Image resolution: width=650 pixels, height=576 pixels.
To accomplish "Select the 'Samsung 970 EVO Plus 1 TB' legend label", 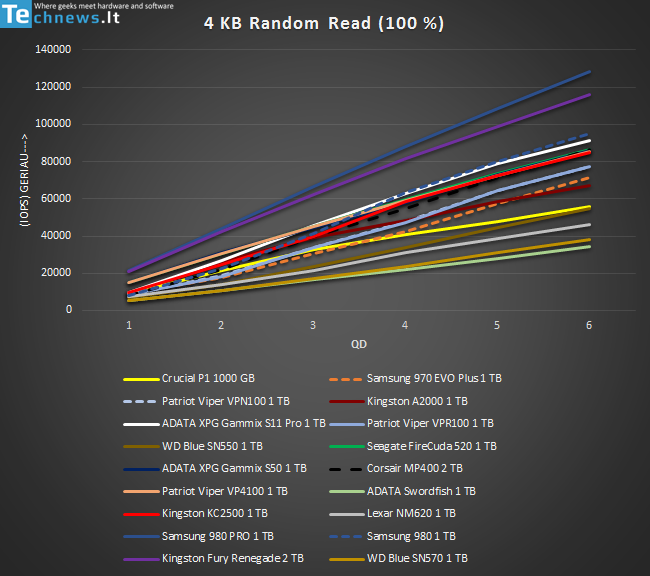I will click(x=434, y=378).
